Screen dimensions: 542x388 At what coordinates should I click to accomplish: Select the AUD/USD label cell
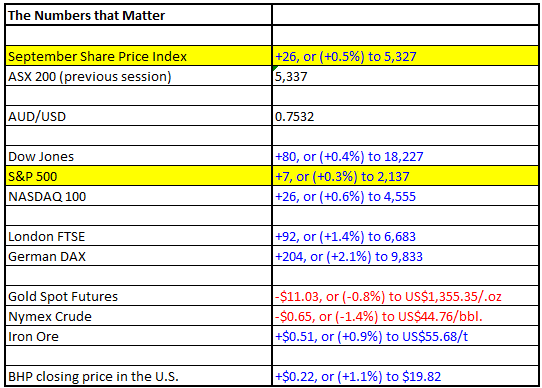point(139,116)
